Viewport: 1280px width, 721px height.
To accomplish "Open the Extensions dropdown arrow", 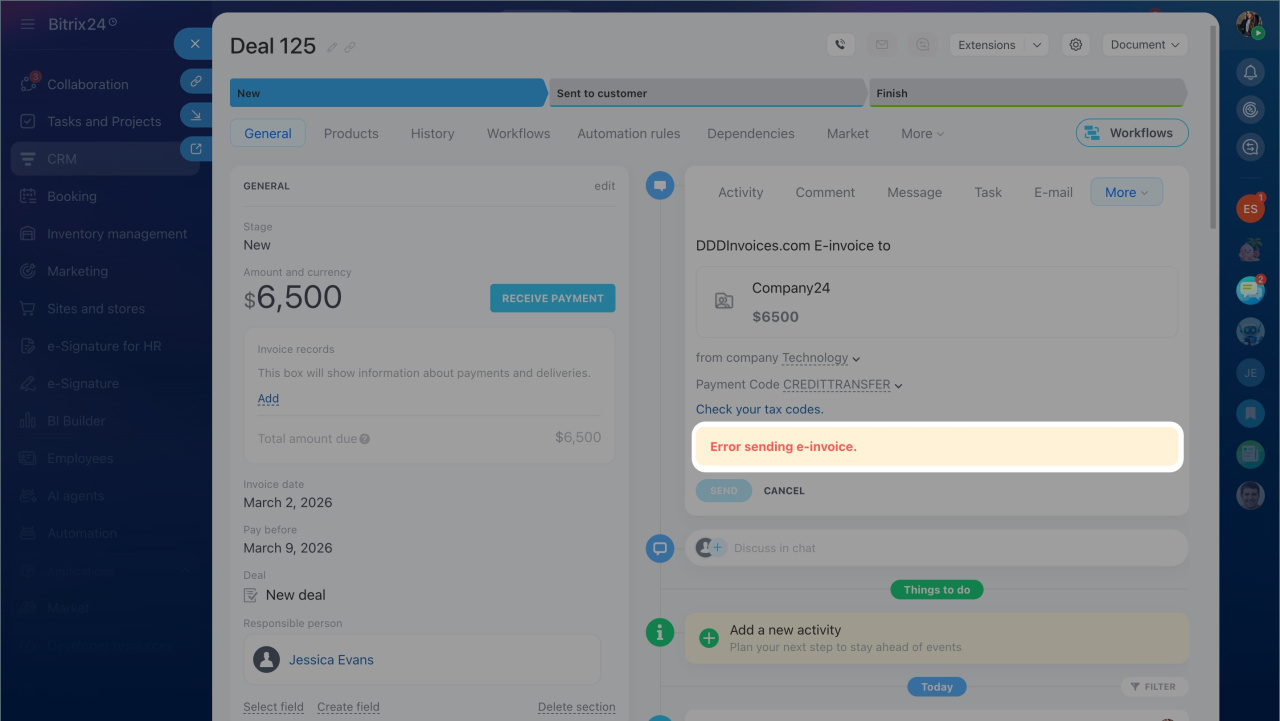I will [1037, 45].
